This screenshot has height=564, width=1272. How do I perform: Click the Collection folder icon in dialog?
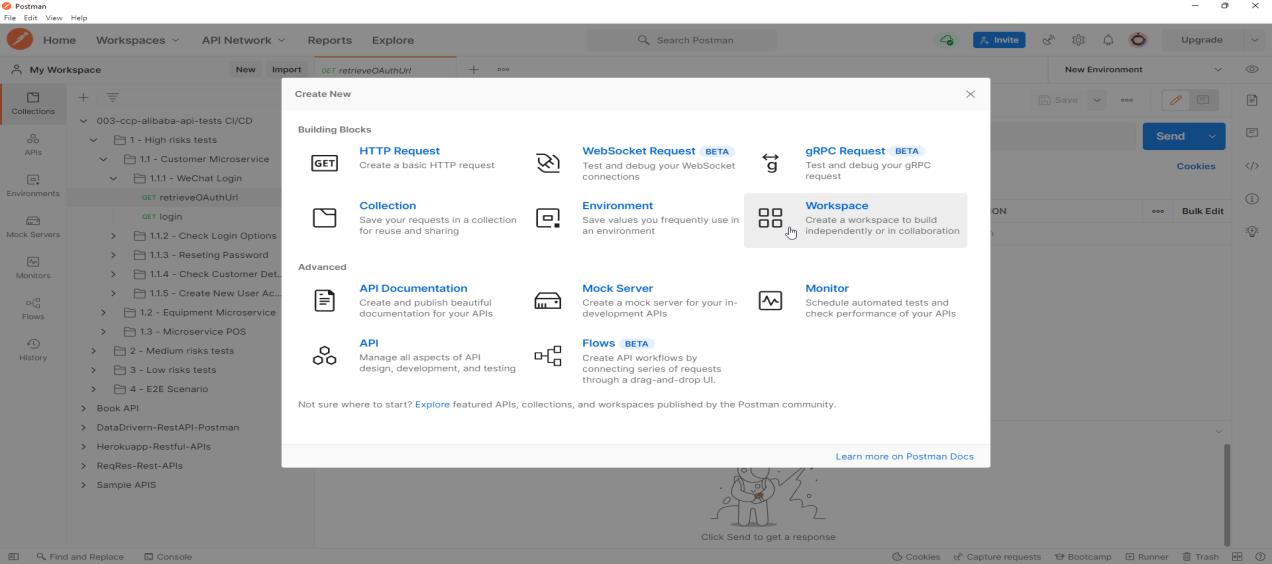point(325,218)
